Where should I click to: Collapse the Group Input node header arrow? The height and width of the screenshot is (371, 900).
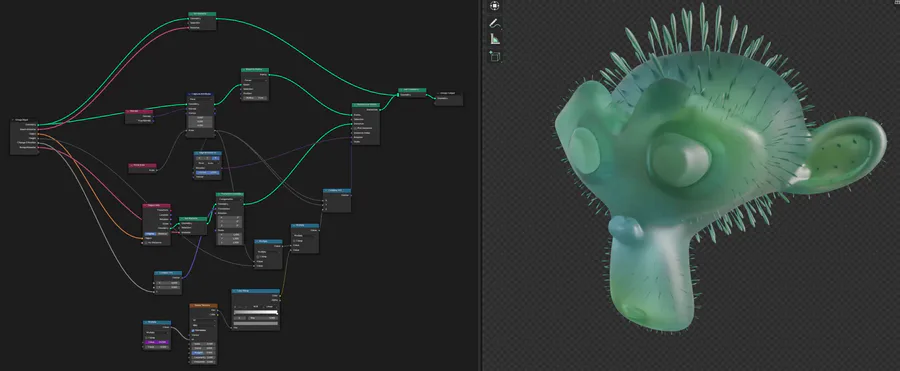13,119
